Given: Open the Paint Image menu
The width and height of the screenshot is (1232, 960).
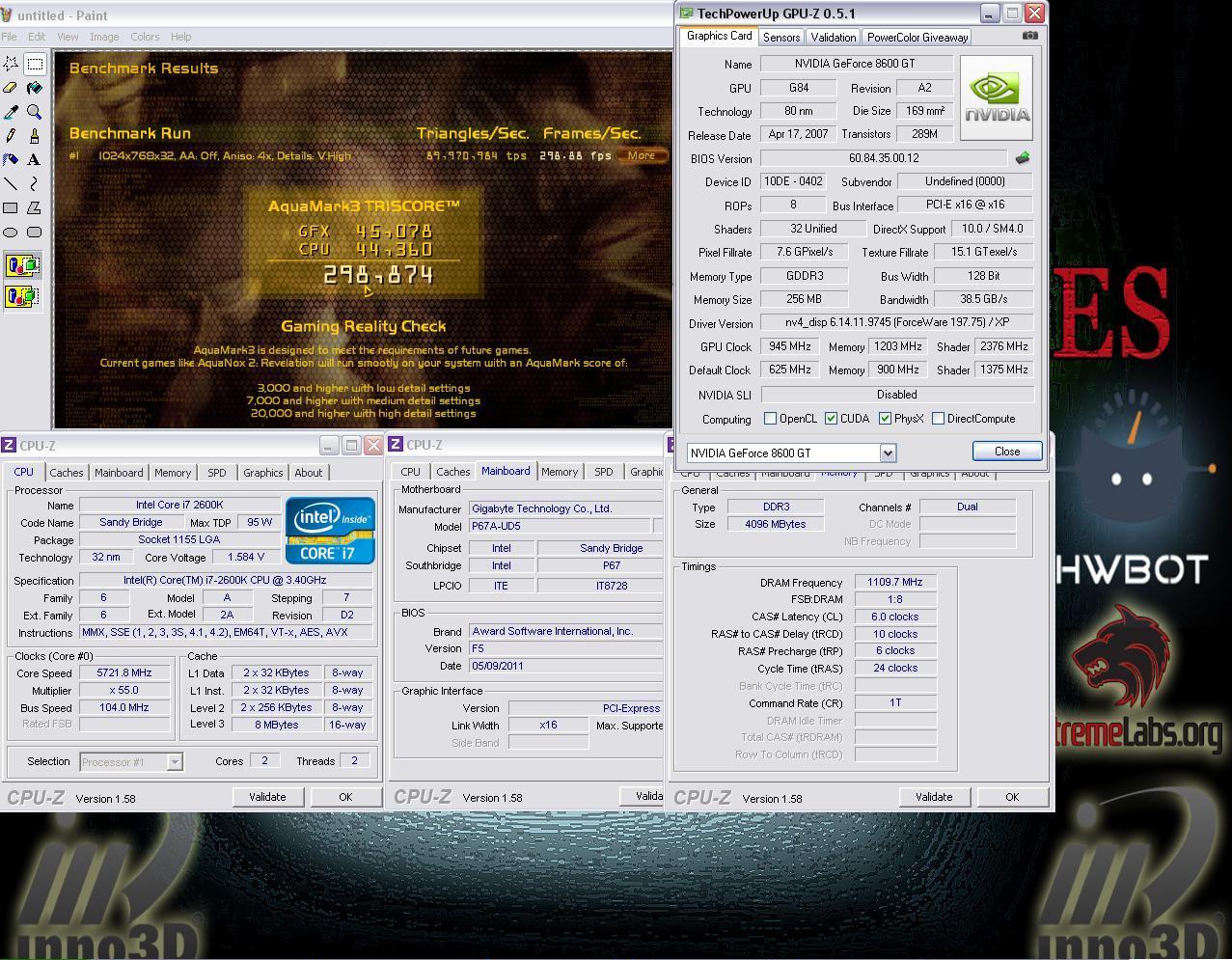Looking at the screenshot, I should 104,37.
